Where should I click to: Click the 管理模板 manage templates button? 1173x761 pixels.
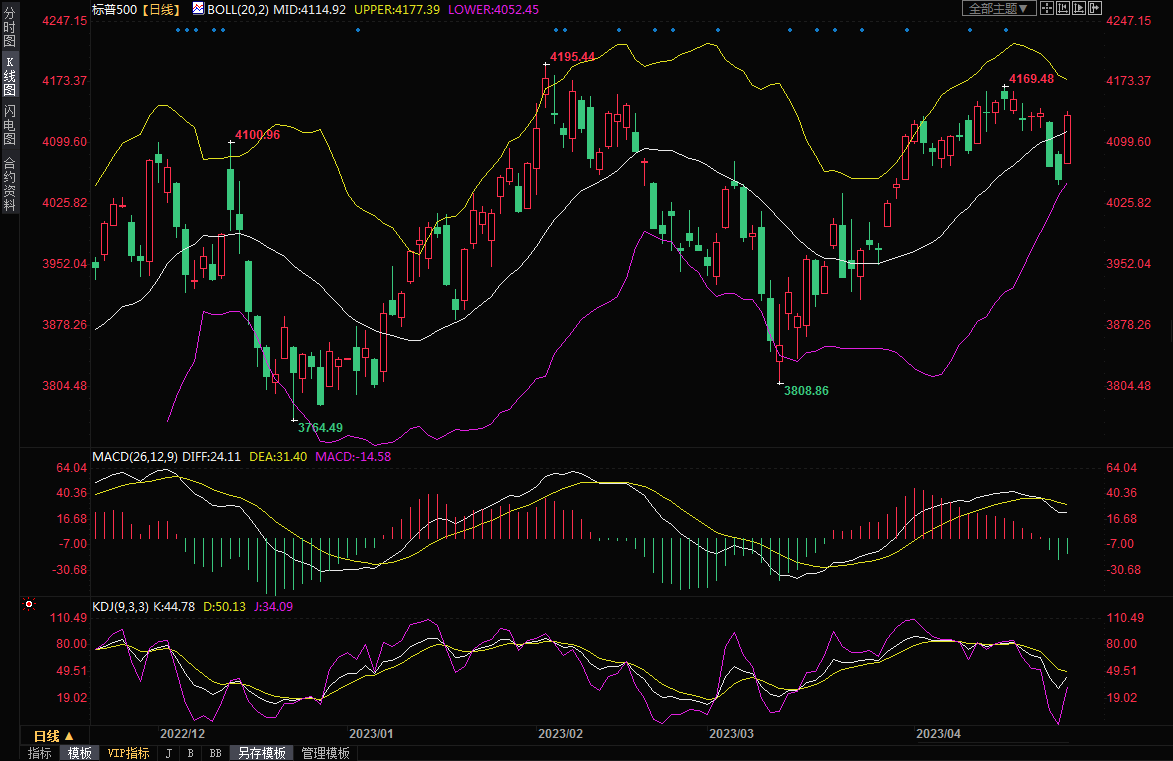325,753
